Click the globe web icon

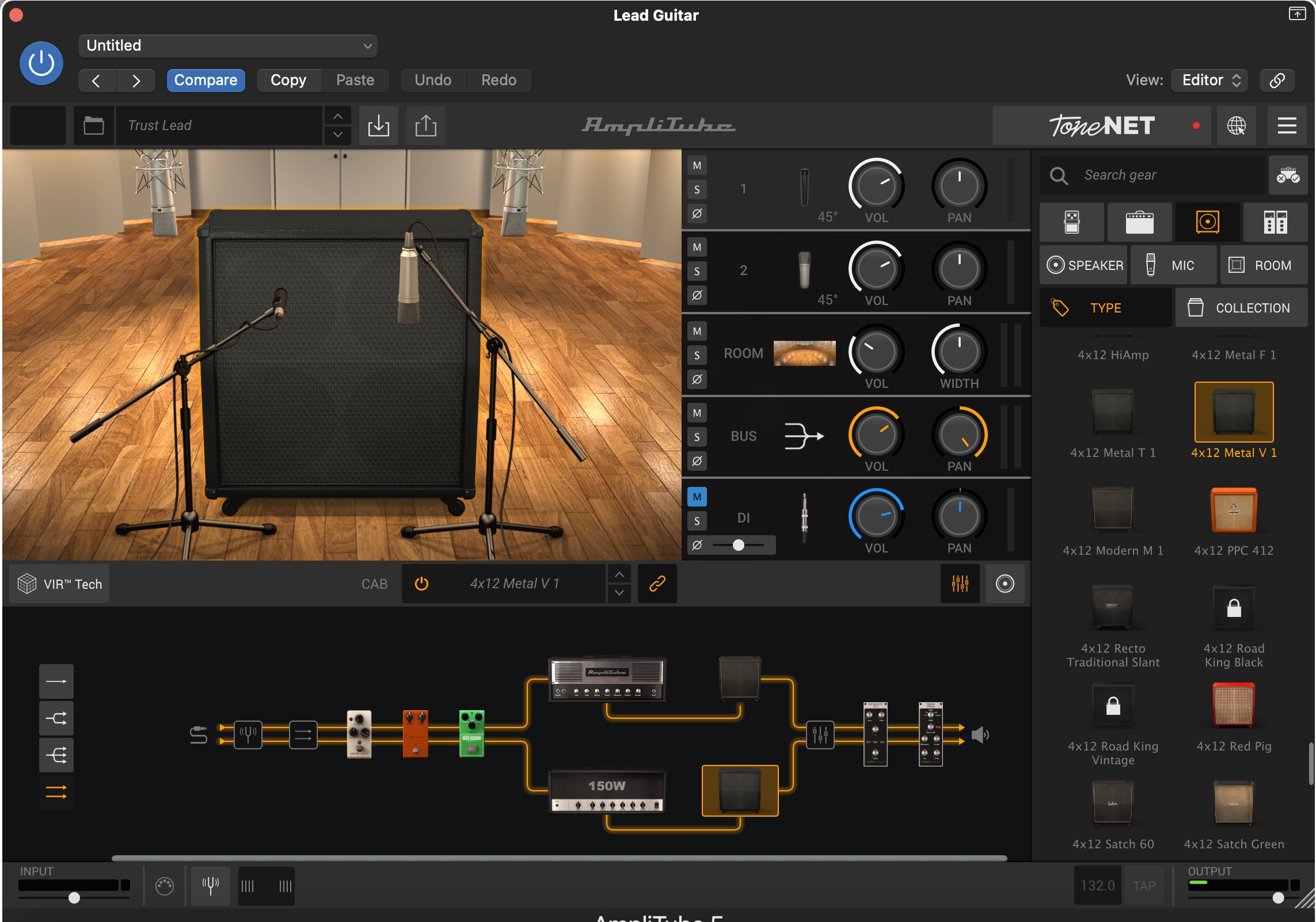tap(1236, 125)
